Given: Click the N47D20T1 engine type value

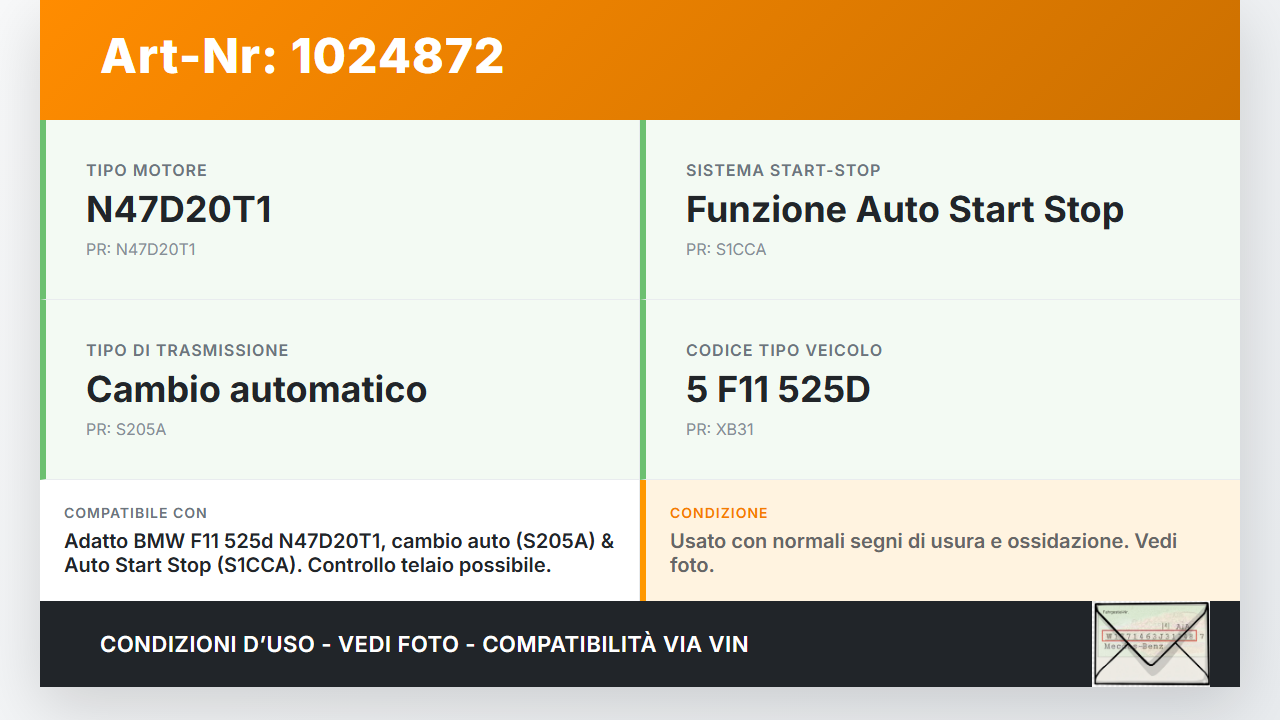Looking at the screenshot, I should click(179, 210).
